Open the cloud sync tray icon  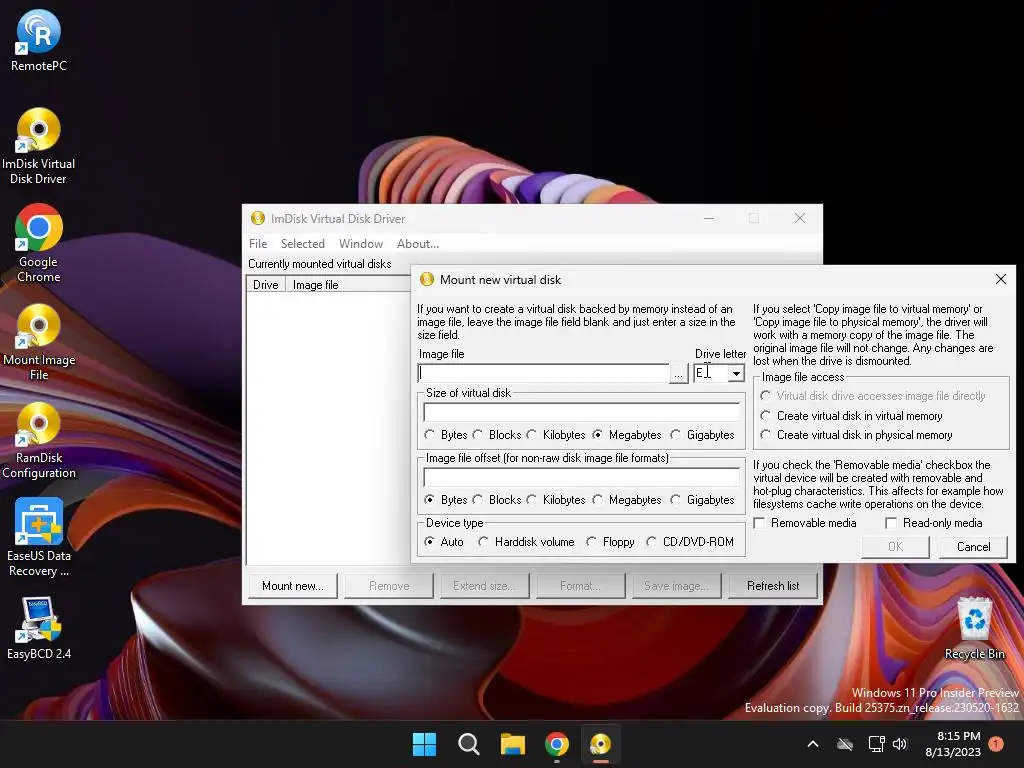845,744
